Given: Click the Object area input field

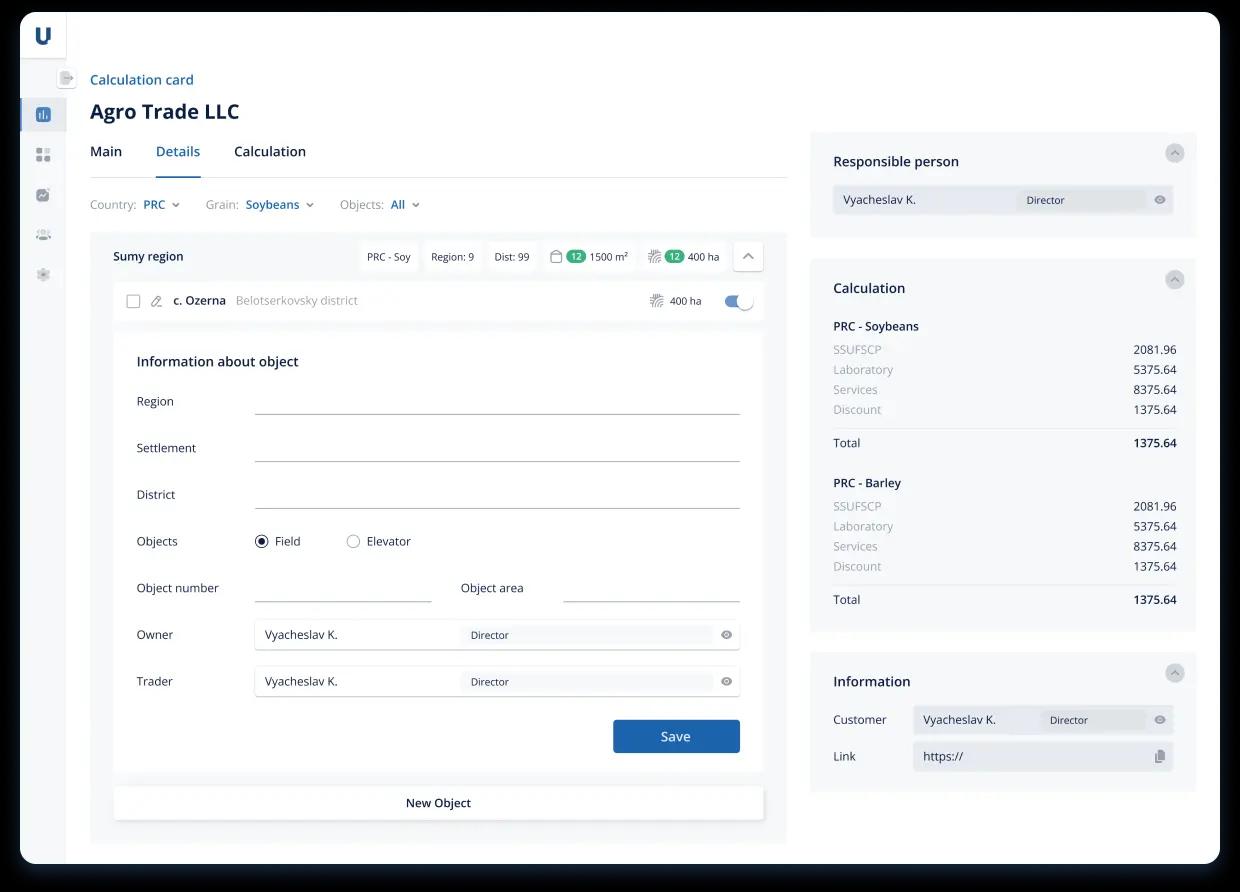Looking at the screenshot, I should click(x=651, y=589).
